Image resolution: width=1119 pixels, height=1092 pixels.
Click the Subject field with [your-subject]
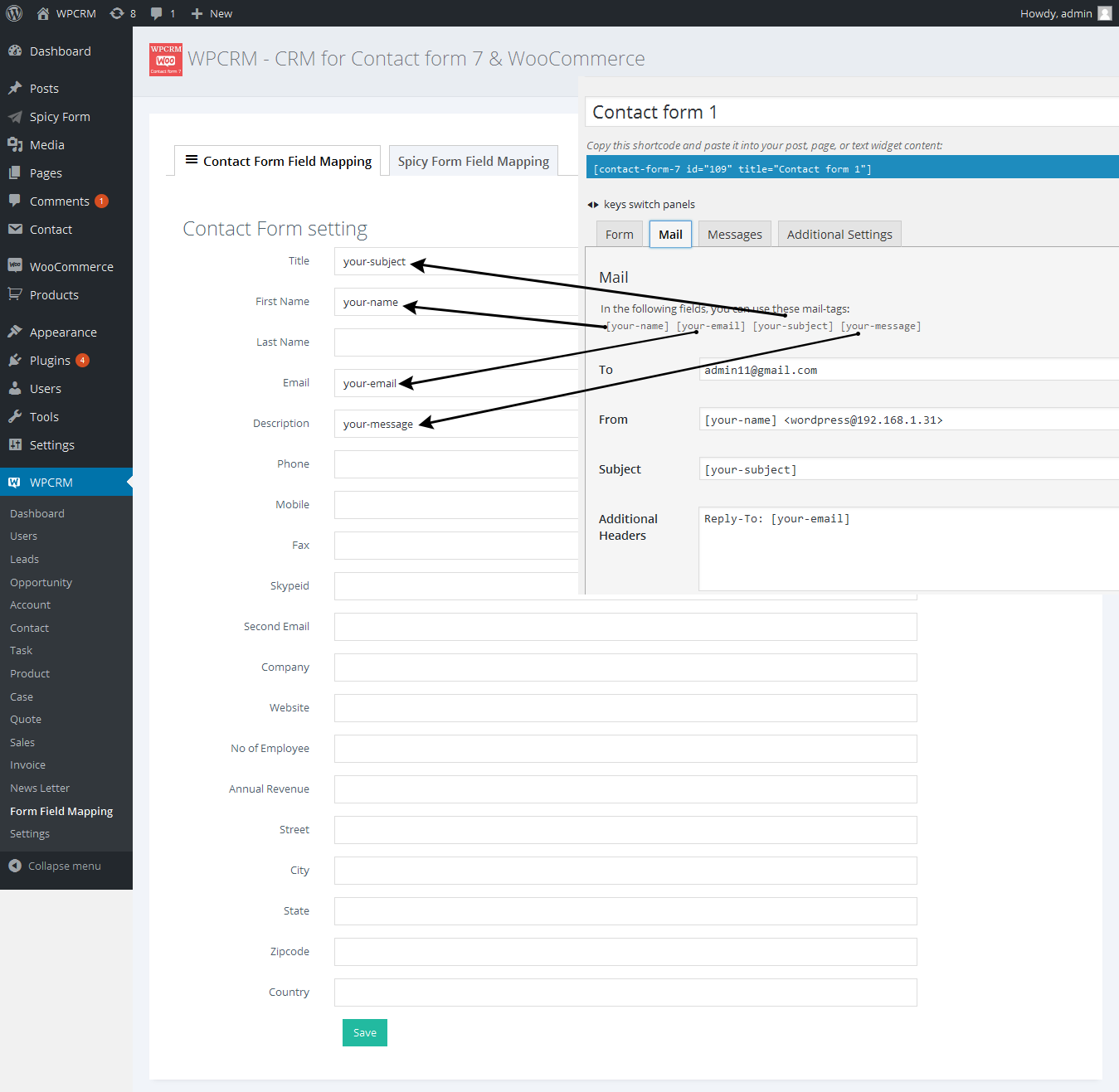[x=908, y=469]
